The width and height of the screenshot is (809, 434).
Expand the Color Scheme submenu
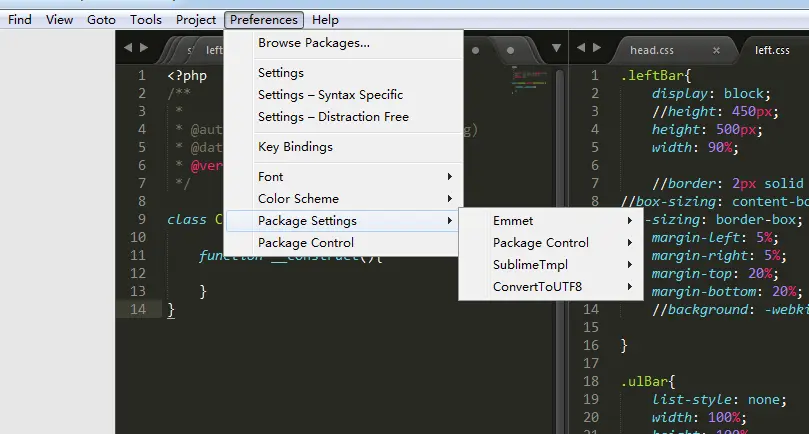(x=343, y=199)
